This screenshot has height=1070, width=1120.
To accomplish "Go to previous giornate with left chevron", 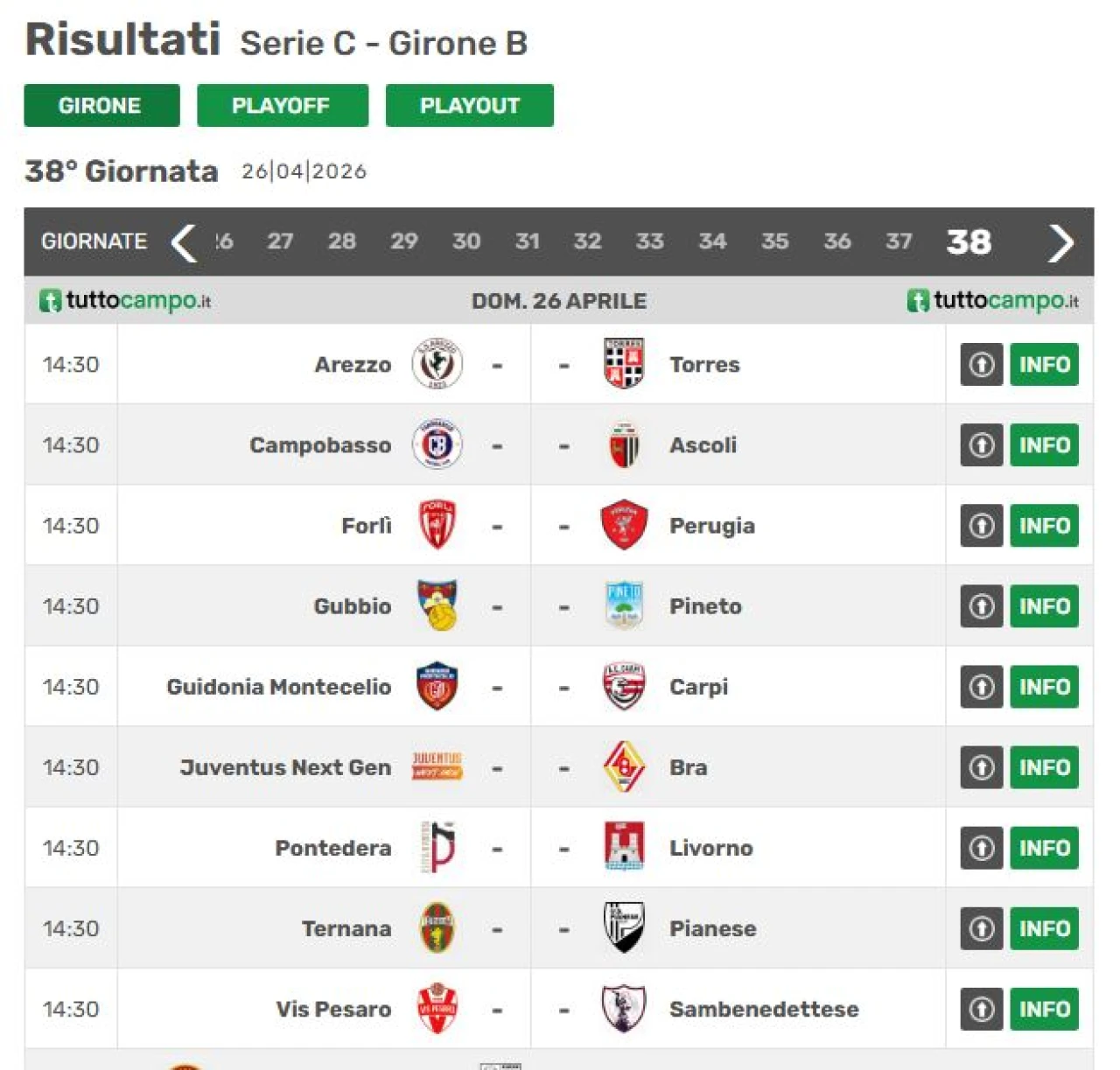I will coord(184,242).
